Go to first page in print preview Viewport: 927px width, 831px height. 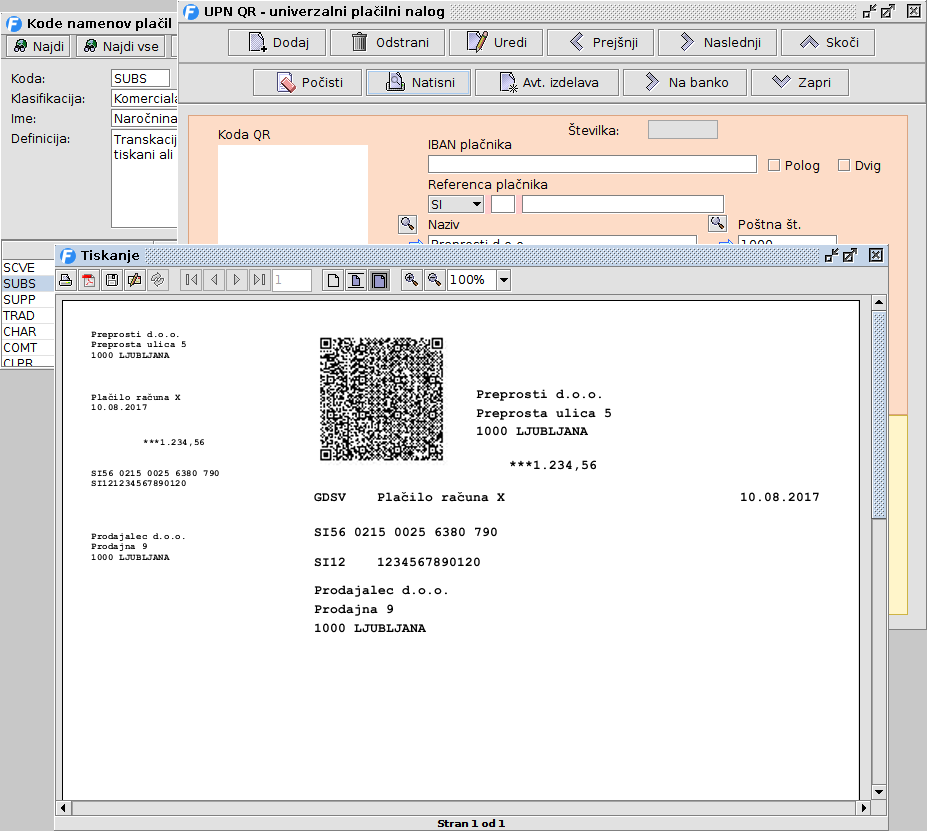click(192, 280)
